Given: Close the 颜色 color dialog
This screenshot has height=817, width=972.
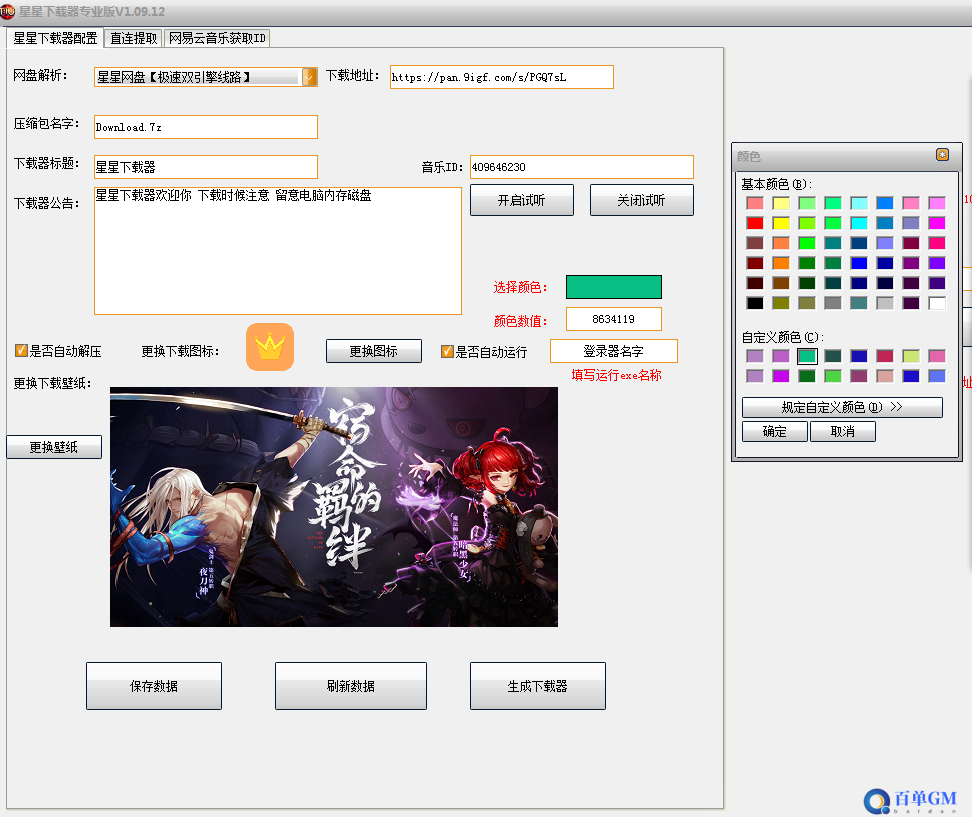Looking at the screenshot, I should point(942,154).
